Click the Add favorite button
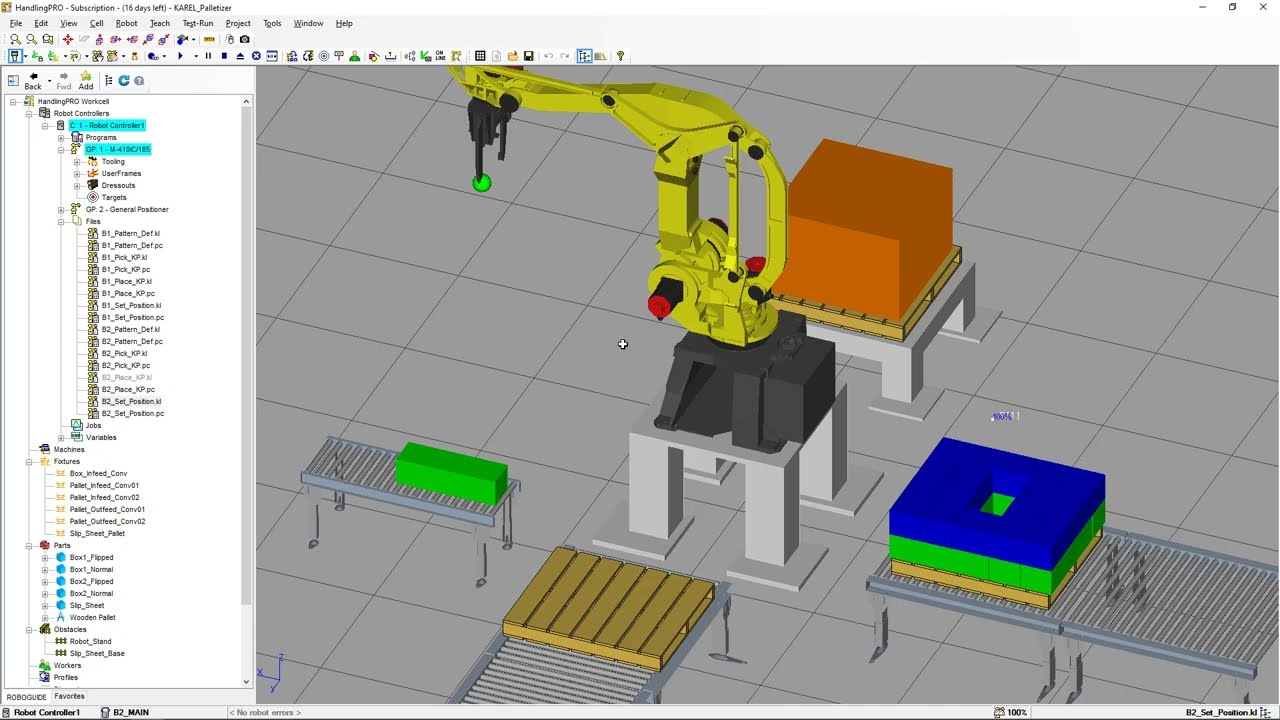This screenshot has width=1280, height=720. coord(86,81)
